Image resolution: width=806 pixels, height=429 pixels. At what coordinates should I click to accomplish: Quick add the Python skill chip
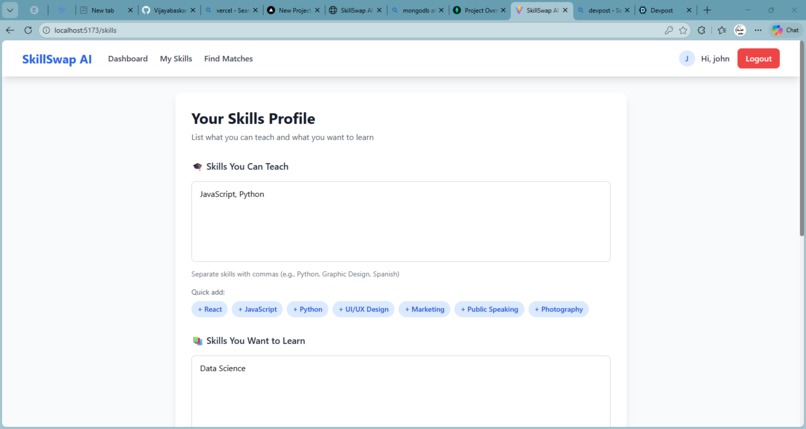pos(307,309)
